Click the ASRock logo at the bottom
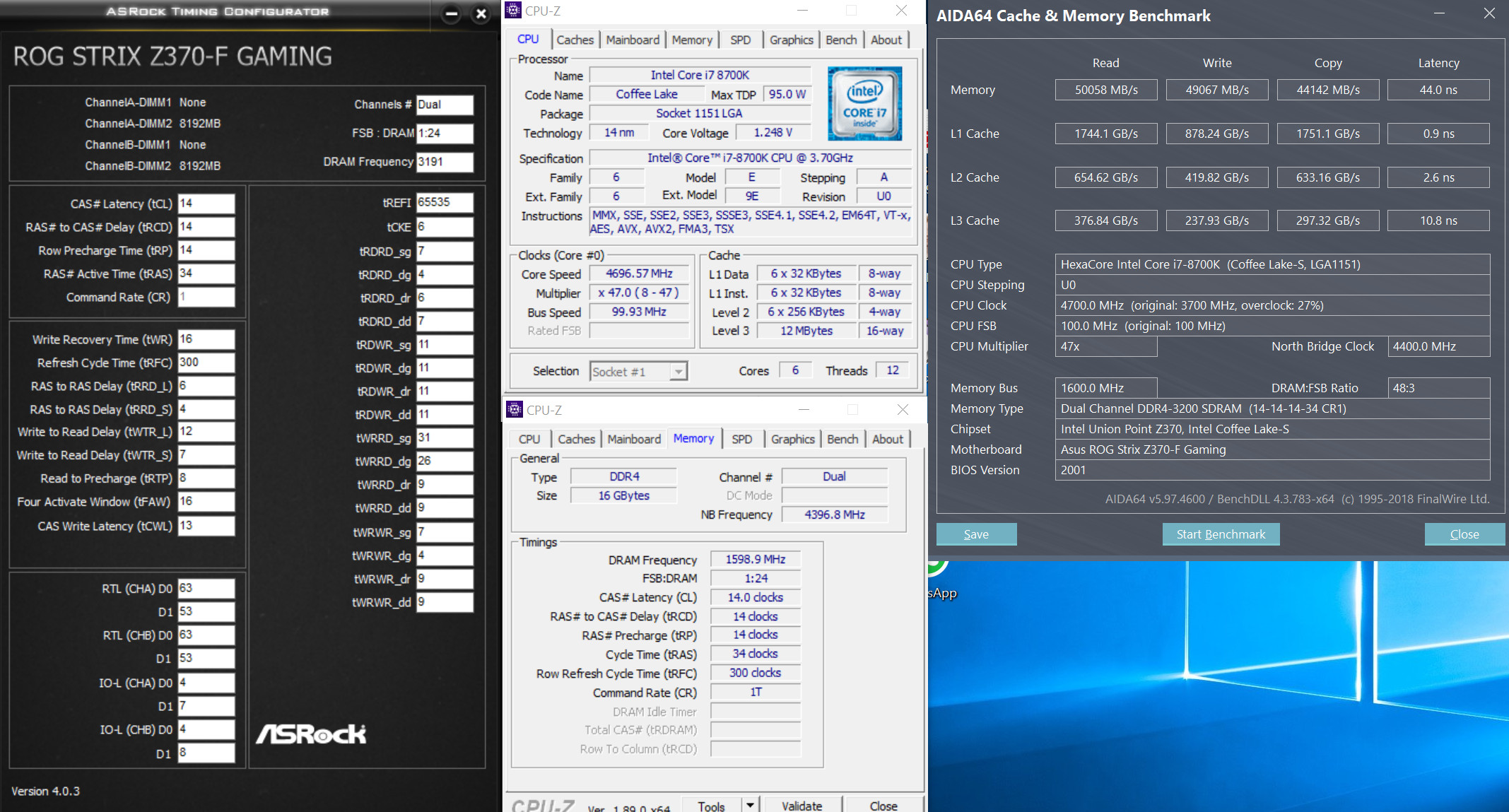The width and height of the screenshot is (1509, 812). 311,734
